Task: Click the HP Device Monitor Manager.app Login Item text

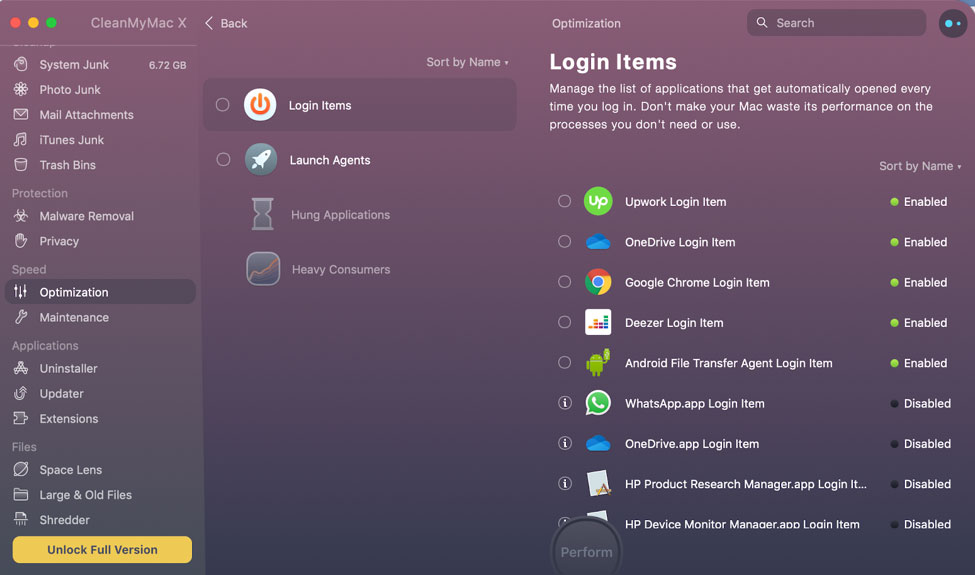Action: click(742, 524)
